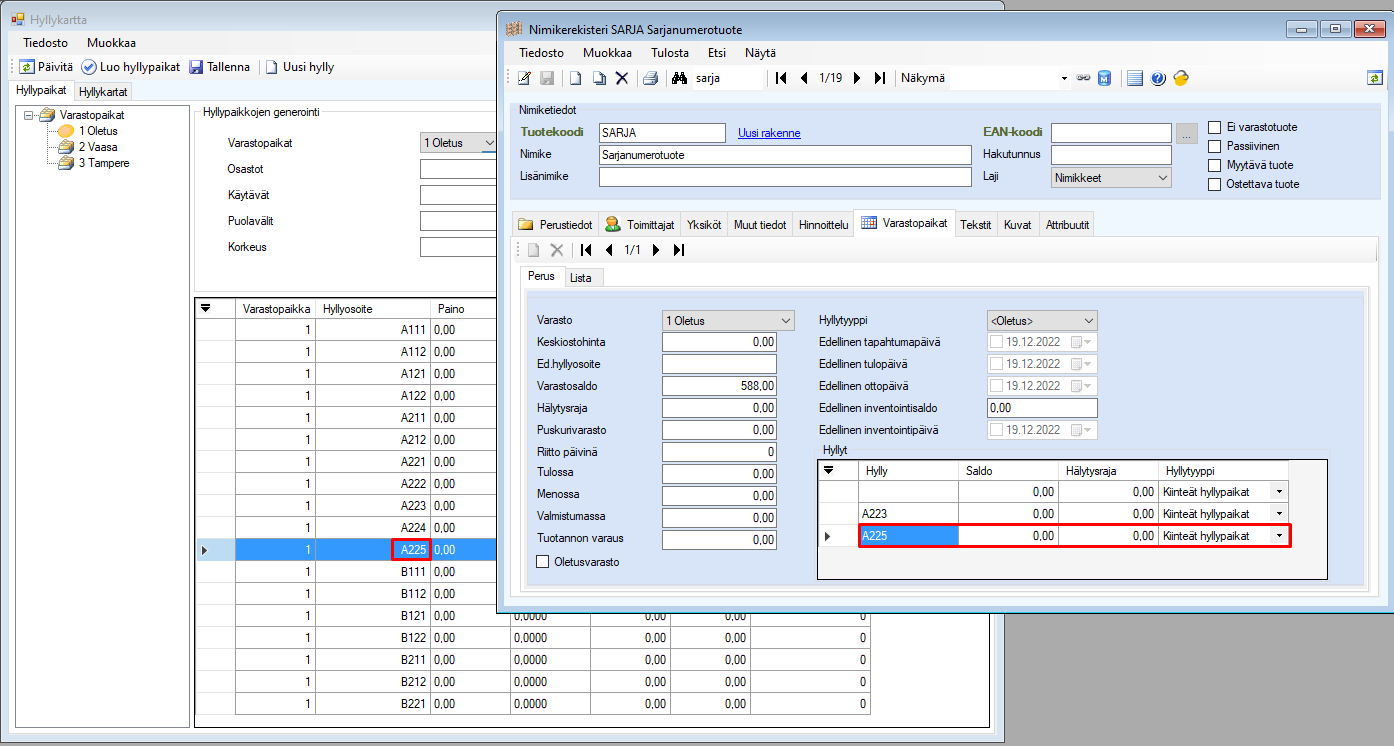Screen dimensions: 1394x746
Task: Click the Uusi rakenne link
Action: [x=769, y=133]
